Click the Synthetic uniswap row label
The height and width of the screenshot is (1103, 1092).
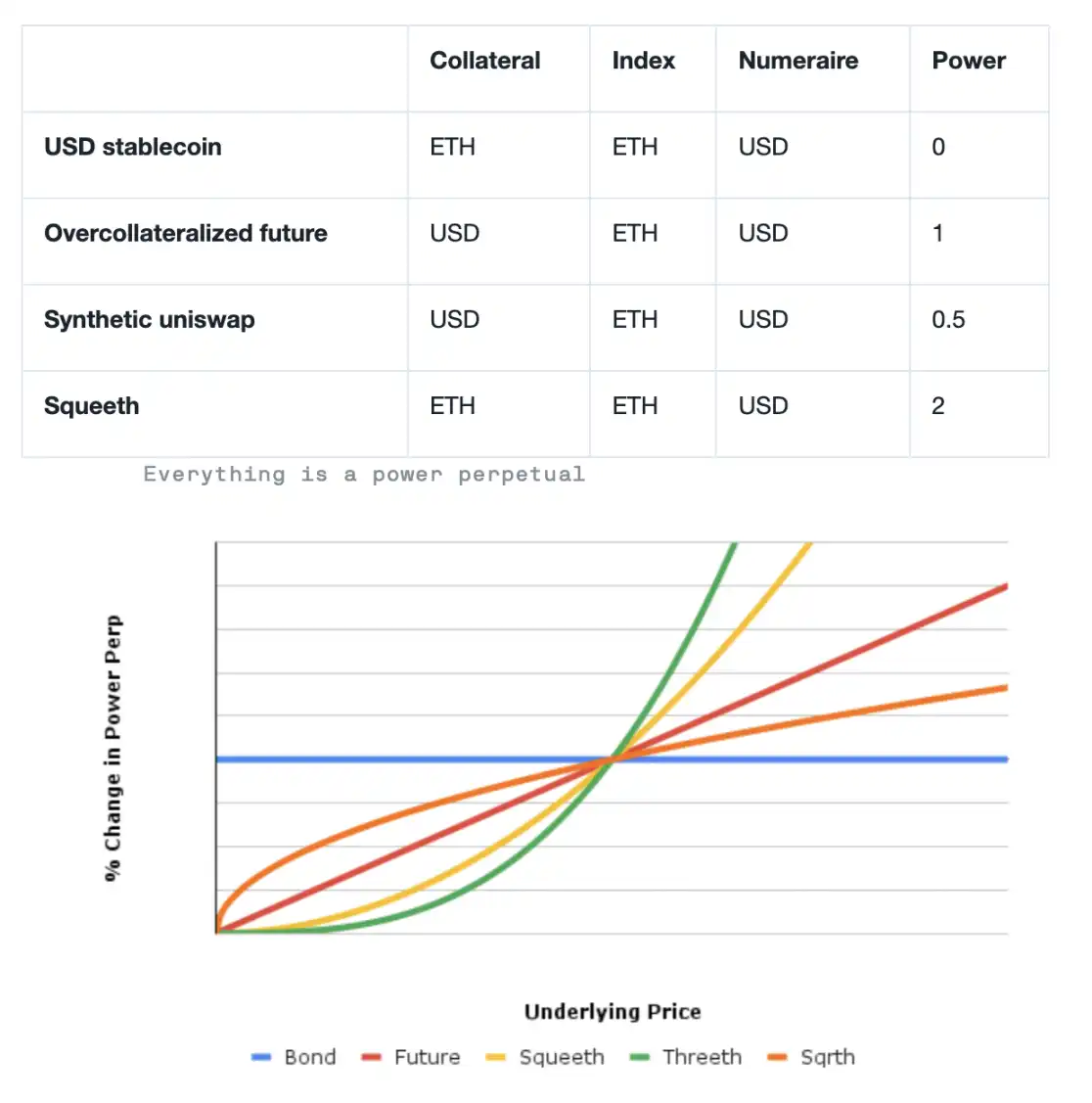point(149,320)
